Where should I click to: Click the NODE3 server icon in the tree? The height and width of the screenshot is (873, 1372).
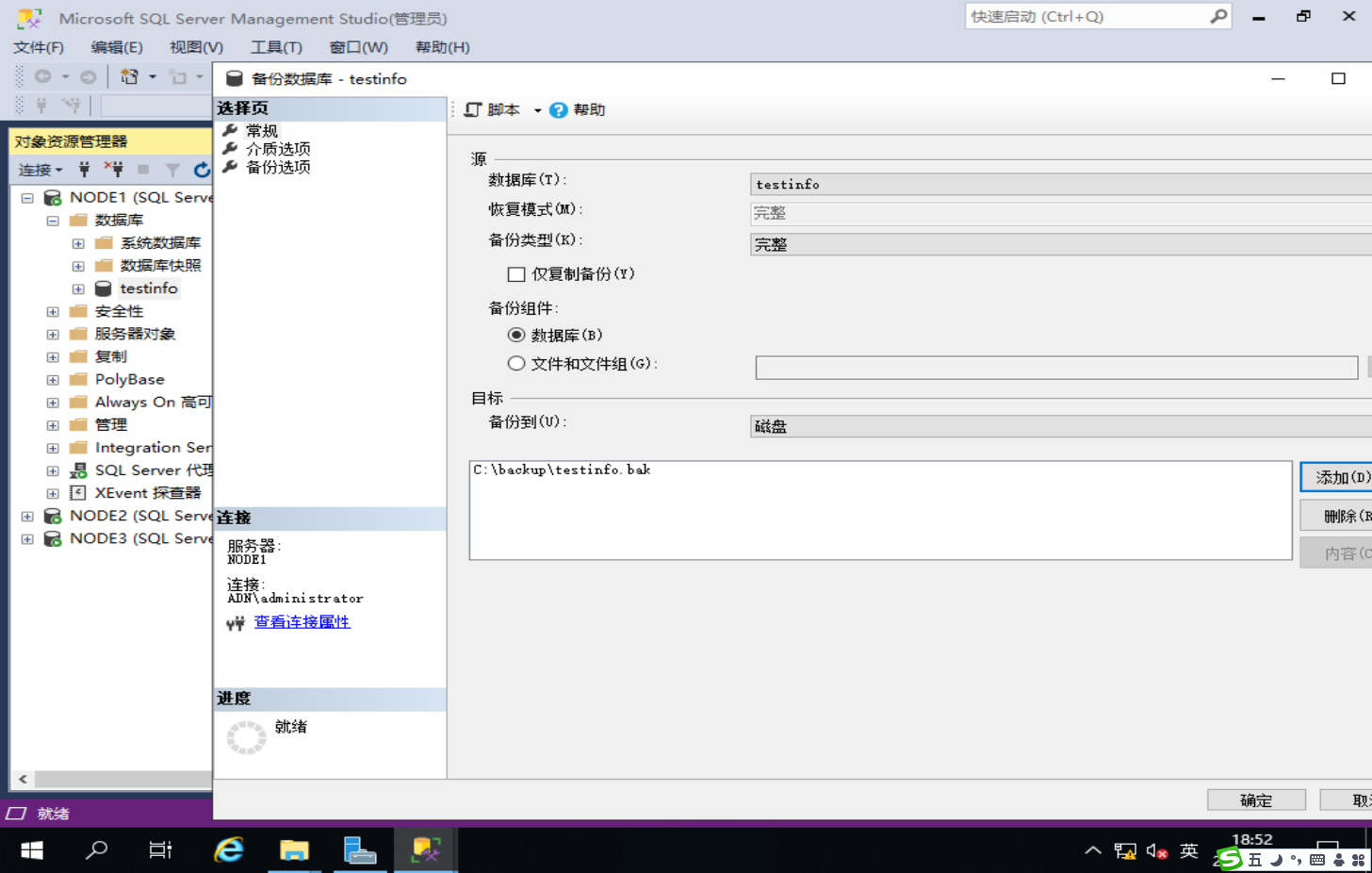coord(53,538)
